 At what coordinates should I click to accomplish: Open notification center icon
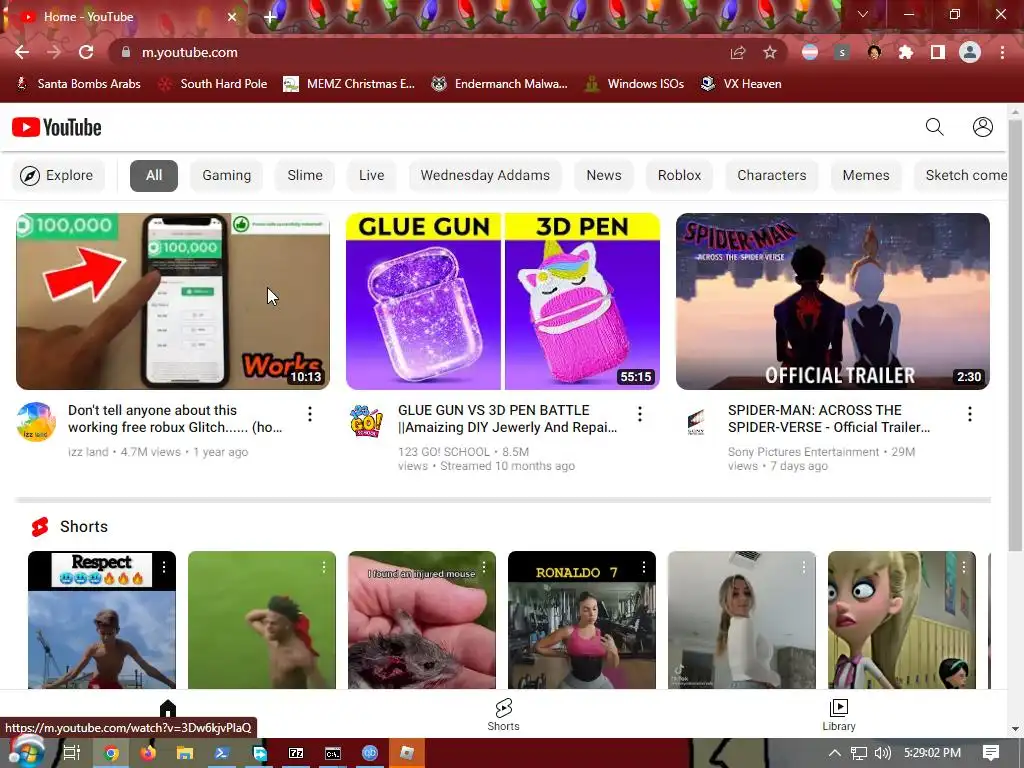click(991, 753)
